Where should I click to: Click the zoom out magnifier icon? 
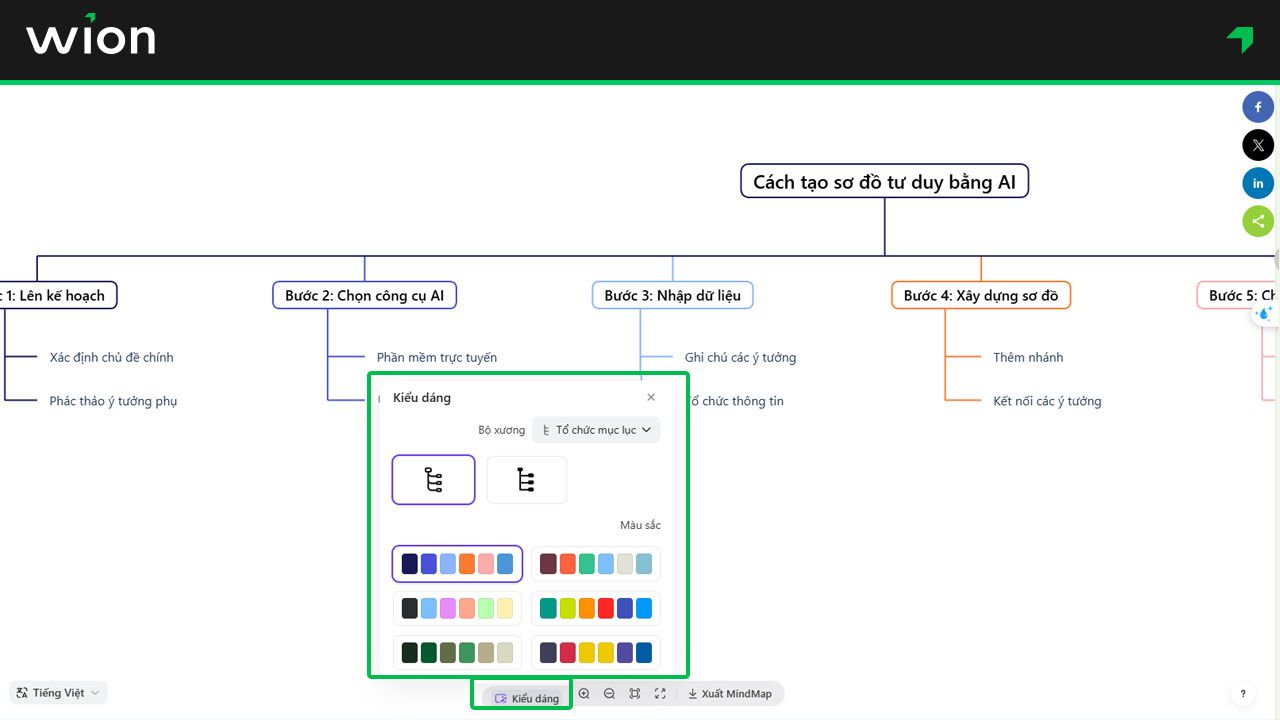point(609,694)
